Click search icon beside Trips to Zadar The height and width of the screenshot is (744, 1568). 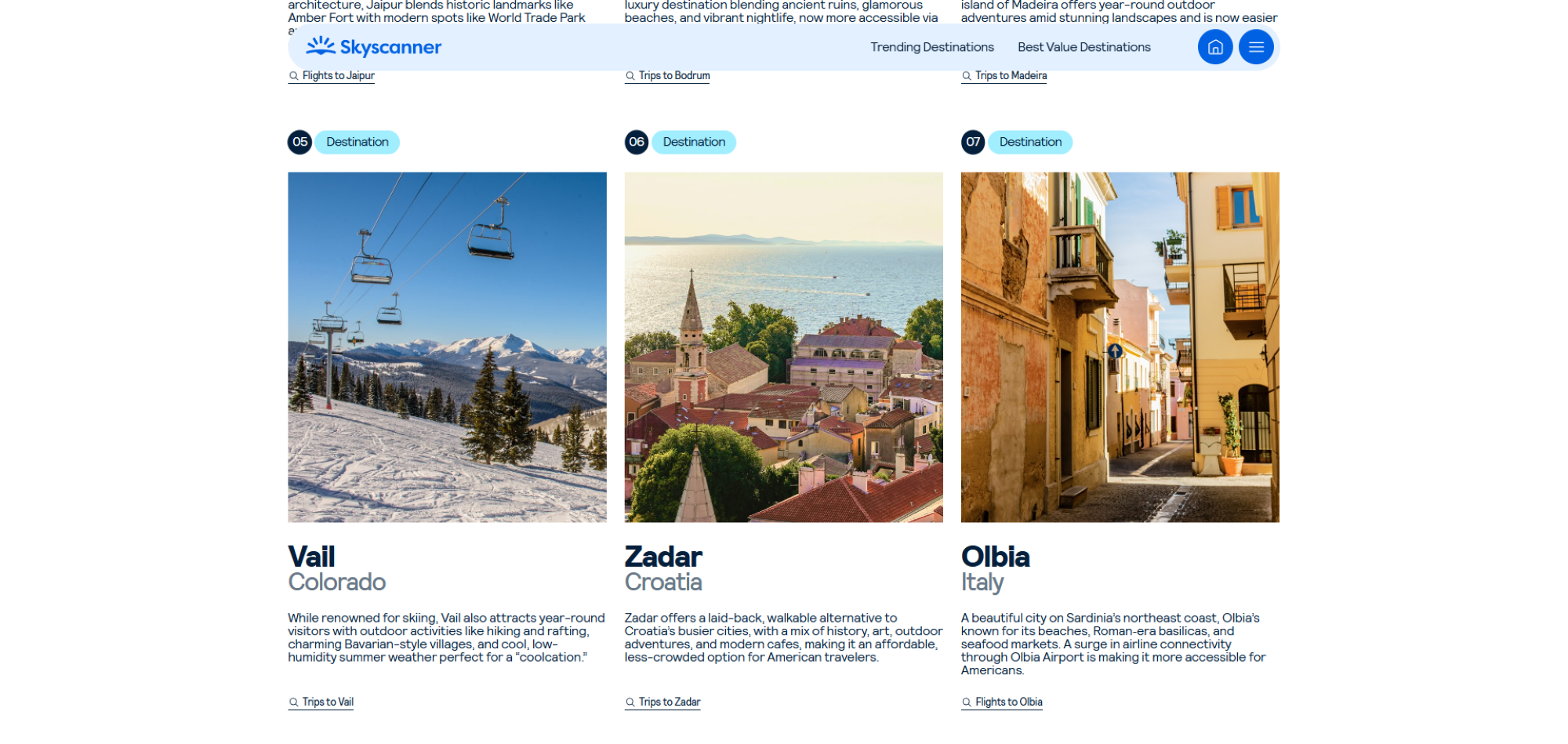click(630, 702)
